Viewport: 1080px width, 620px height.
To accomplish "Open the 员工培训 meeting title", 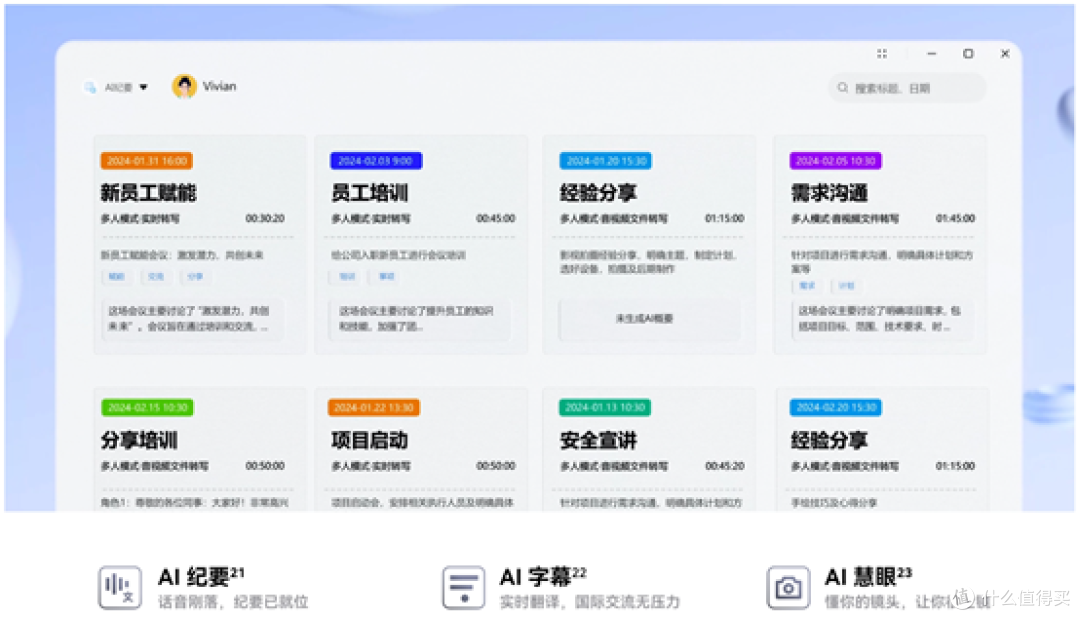I will pyautogui.click(x=370, y=193).
